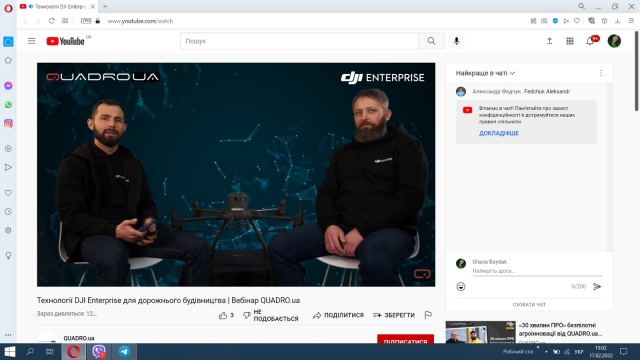640x360 pixels.
Task: Open Windows taskbar search
Action: click(x=30, y=351)
